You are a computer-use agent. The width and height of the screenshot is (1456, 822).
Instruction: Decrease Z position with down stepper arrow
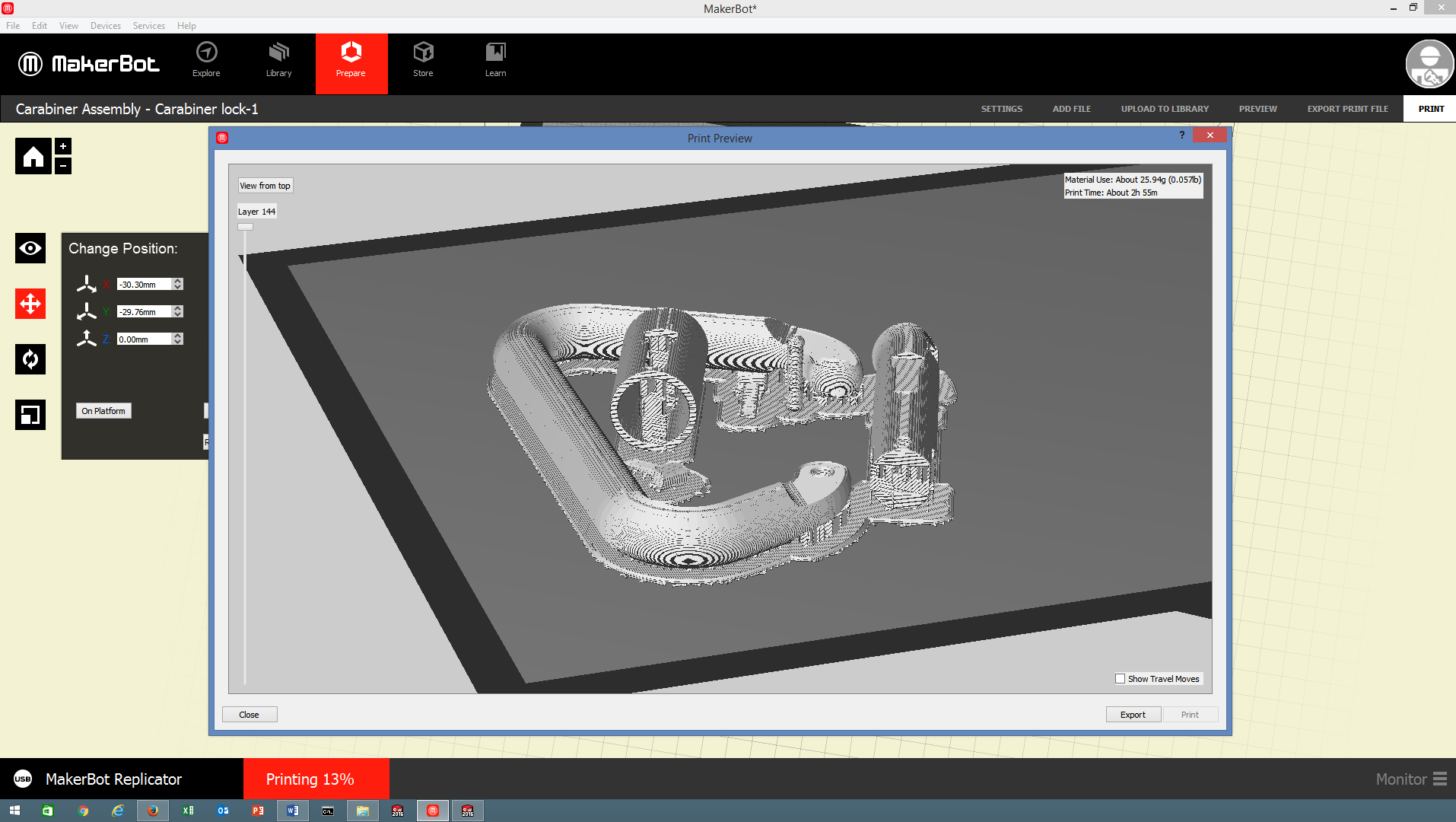(178, 342)
